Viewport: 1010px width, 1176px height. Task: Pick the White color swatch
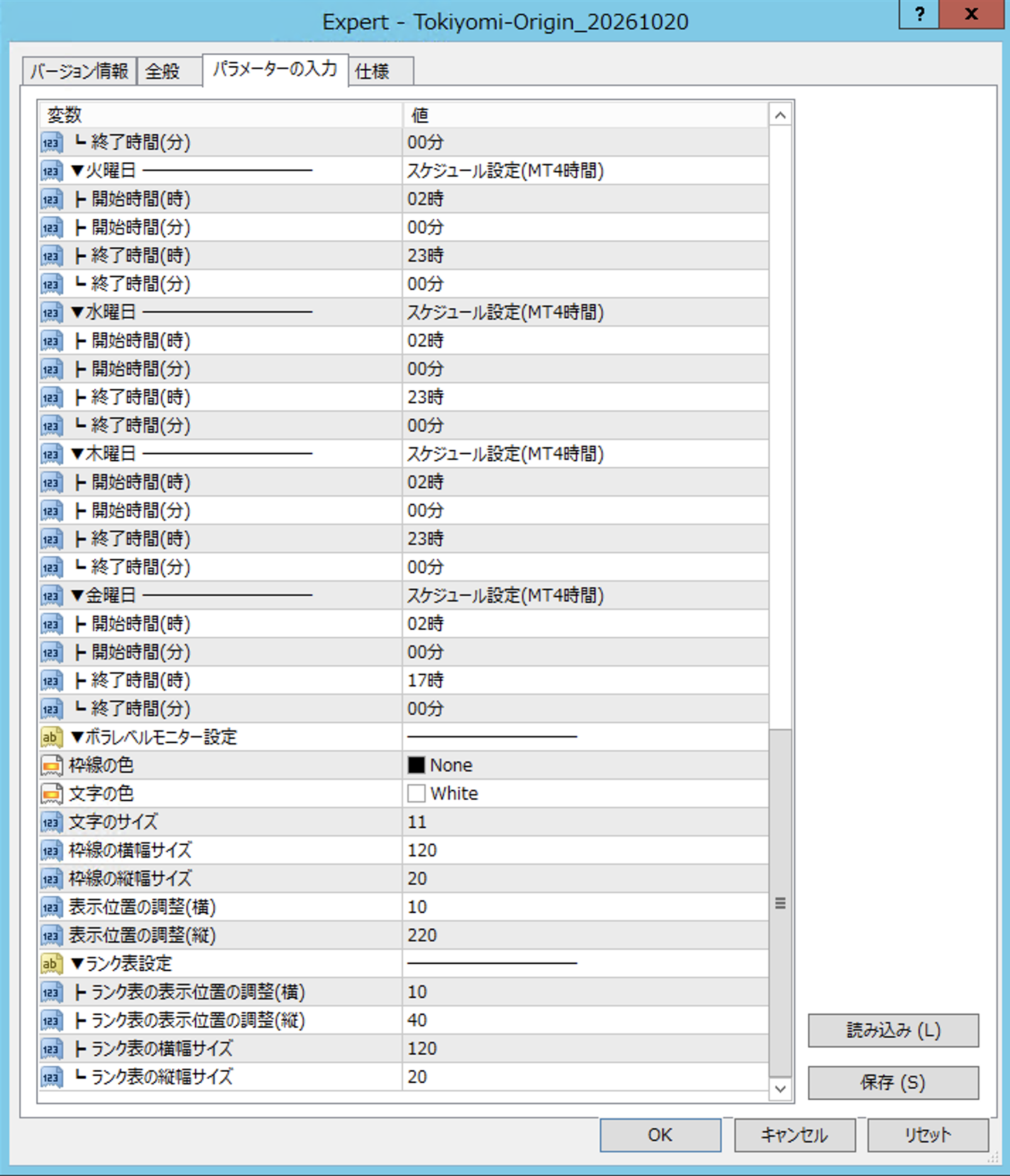coord(416,793)
